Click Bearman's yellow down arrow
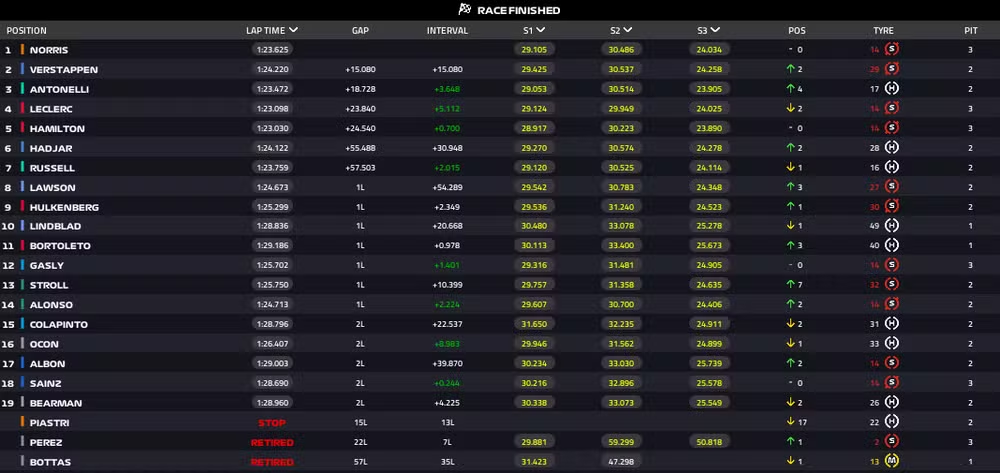 click(x=790, y=403)
